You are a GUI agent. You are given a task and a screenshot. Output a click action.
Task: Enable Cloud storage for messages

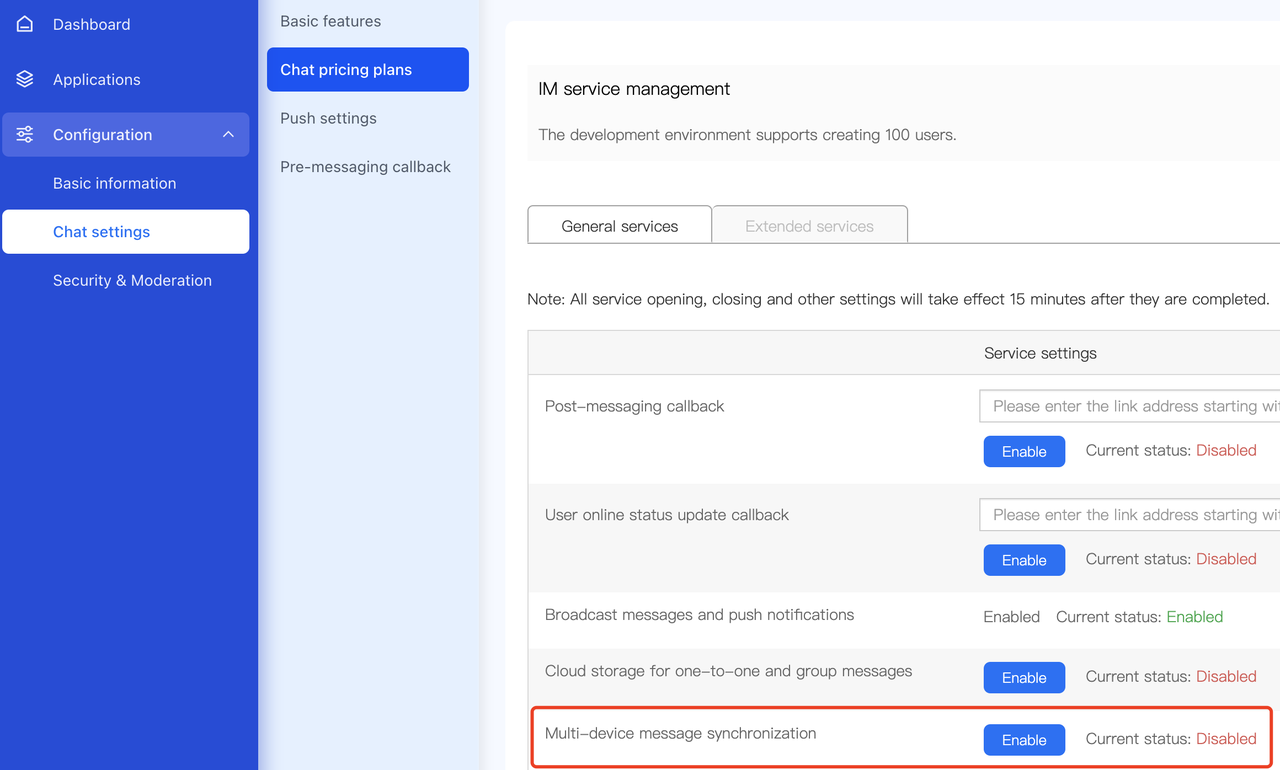click(1024, 678)
